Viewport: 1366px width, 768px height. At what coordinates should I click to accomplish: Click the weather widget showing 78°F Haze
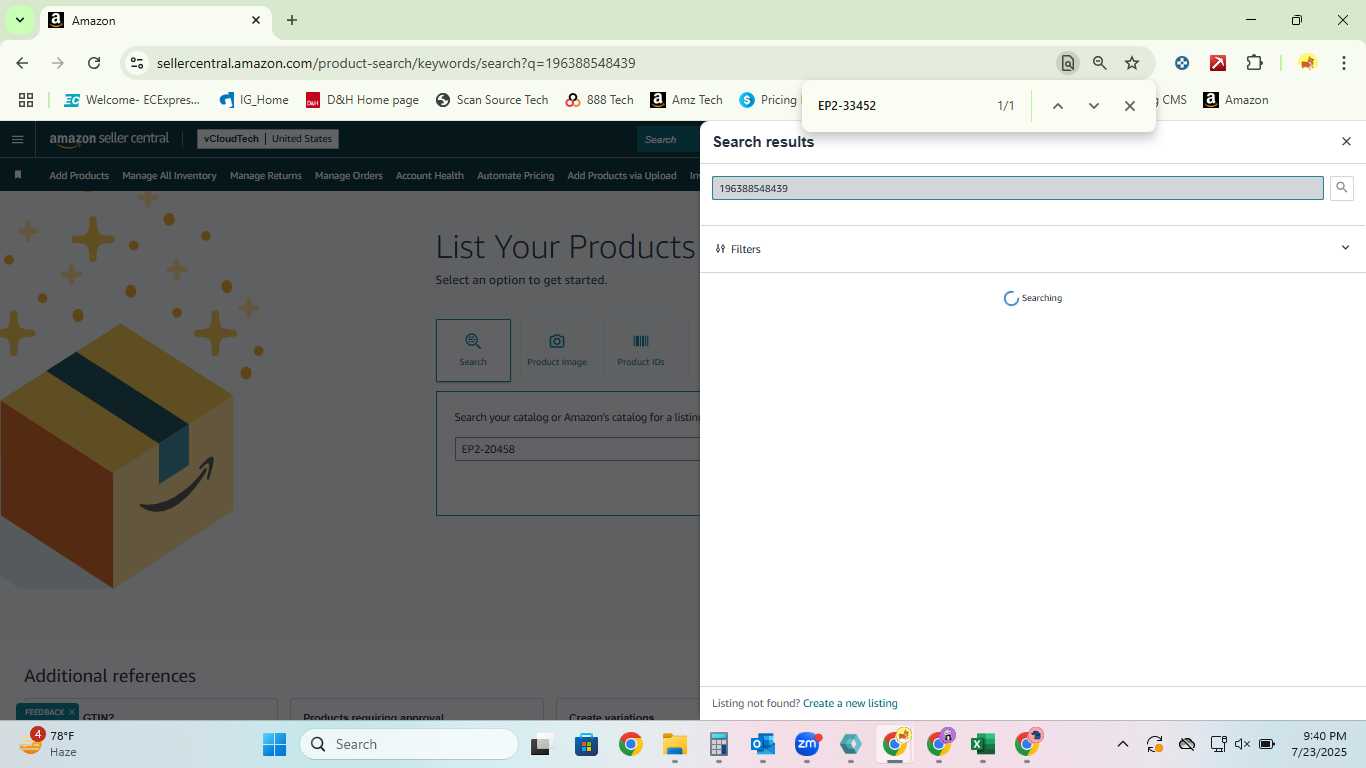pos(49,744)
